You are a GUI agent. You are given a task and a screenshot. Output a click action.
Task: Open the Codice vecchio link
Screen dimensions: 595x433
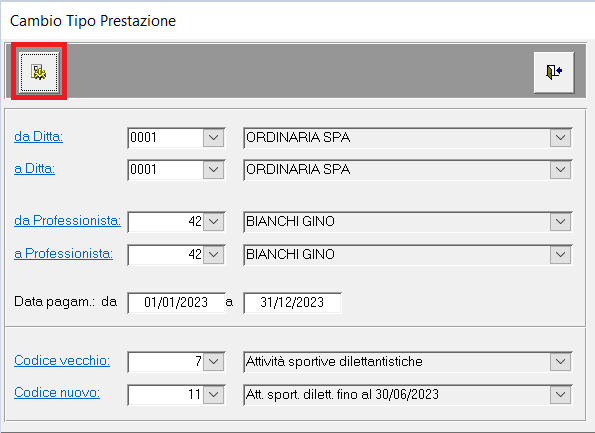[62, 360]
